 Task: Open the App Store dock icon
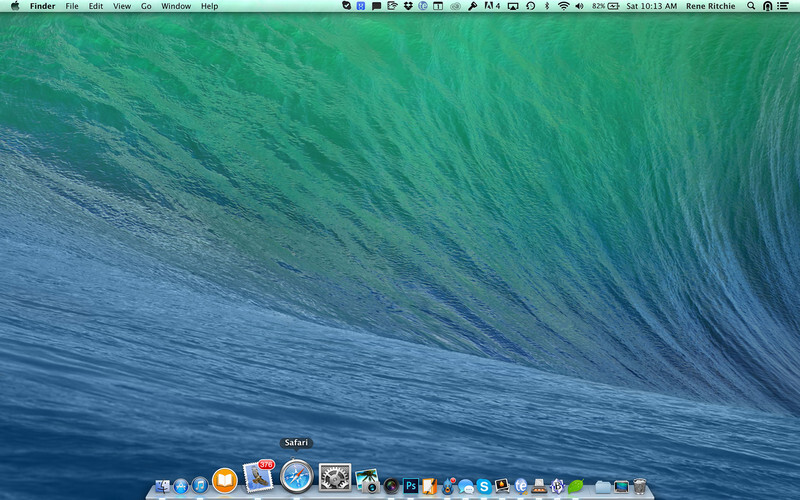point(181,486)
